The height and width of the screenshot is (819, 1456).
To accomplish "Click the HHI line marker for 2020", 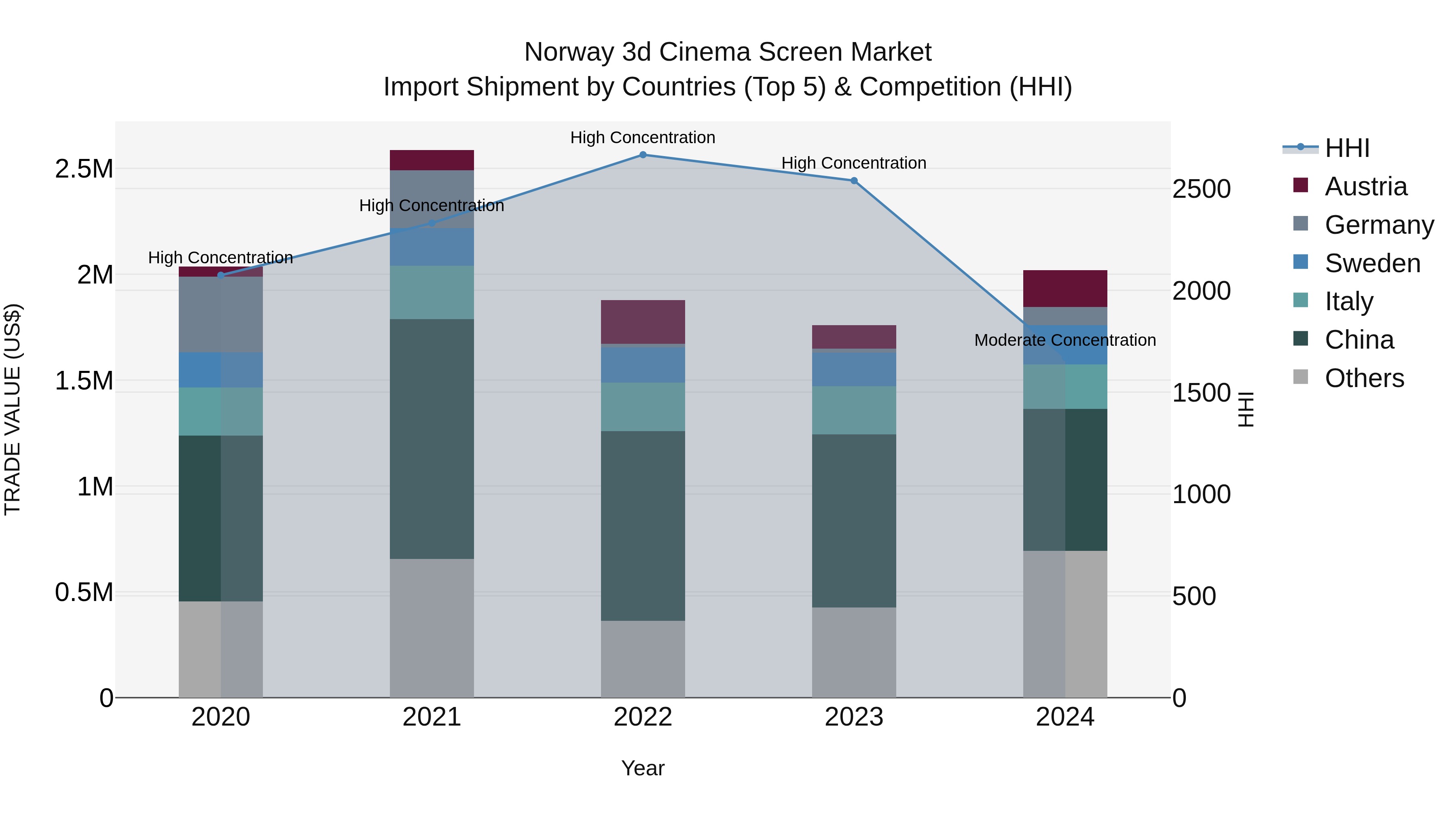I will tap(221, 275).
